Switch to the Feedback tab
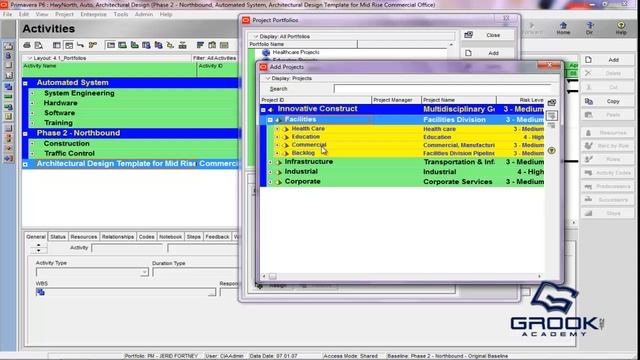 [x=217, y=237]
